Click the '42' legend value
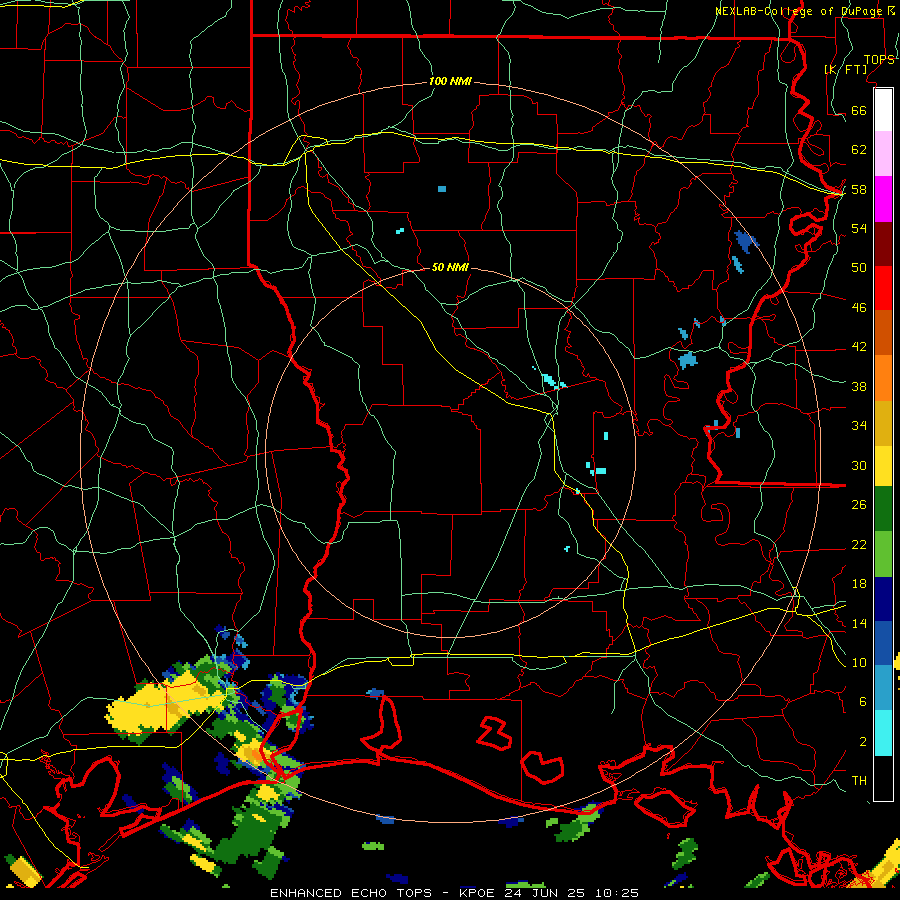This screenshot has height=900, width=900. [x=859, y=347]
